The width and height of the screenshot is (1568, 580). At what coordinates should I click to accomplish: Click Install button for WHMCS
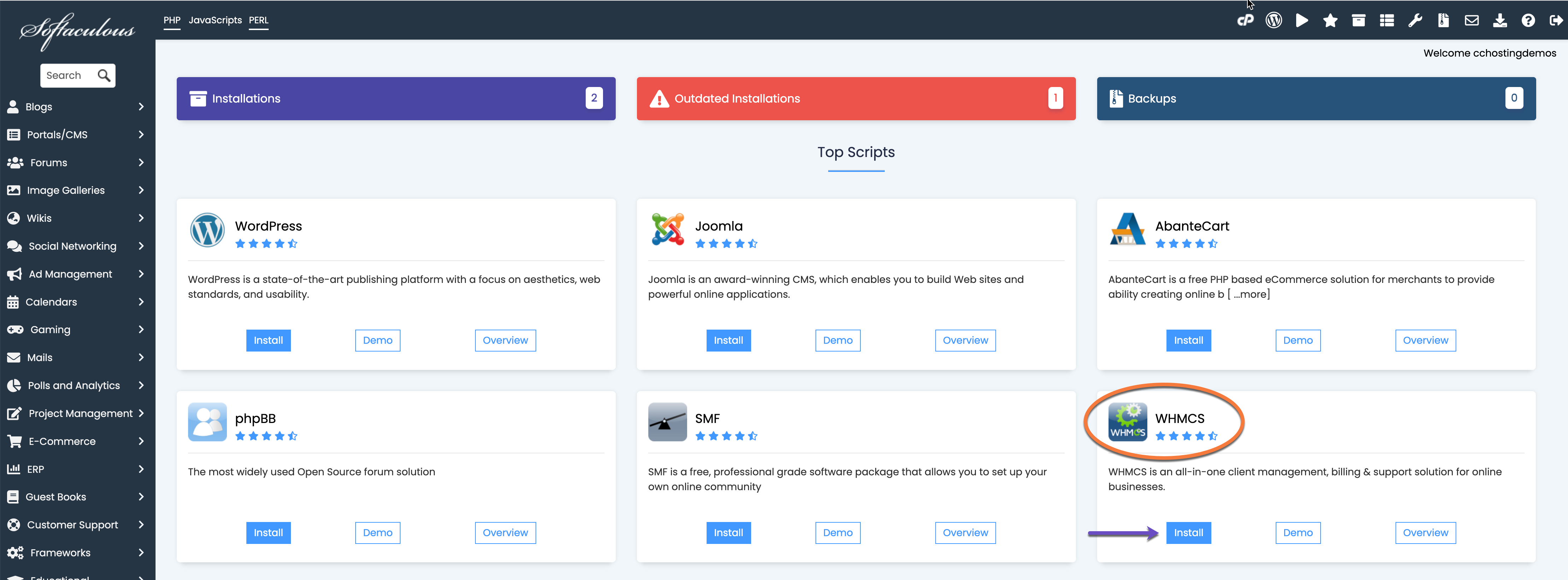click(x=1188, y=533)
